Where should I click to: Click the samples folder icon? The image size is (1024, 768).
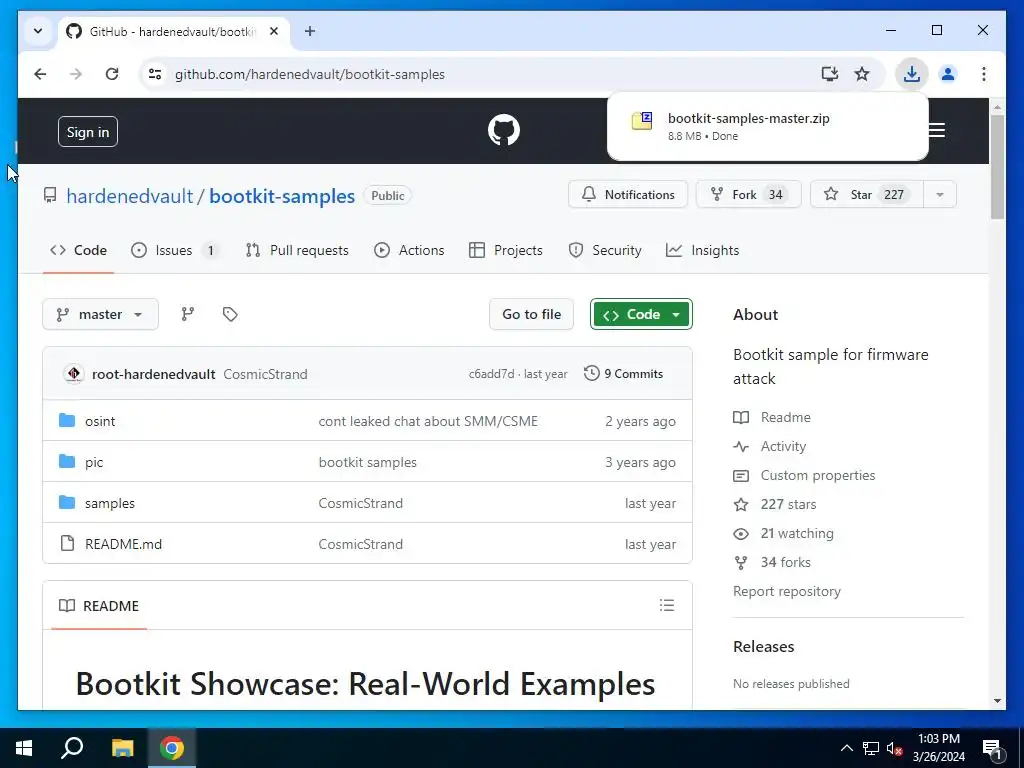pos(67,502)
